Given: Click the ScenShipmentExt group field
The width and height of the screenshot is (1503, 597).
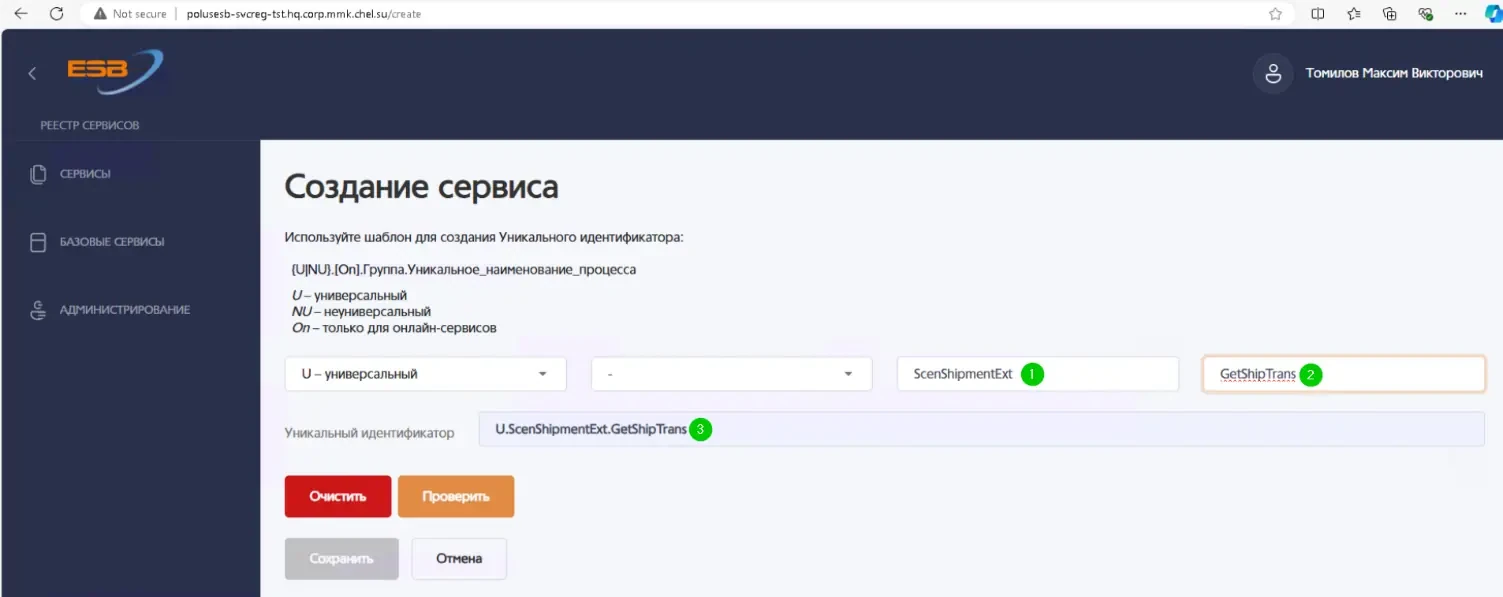Looking at the screenshot, I should click(x=1038, y=374).
